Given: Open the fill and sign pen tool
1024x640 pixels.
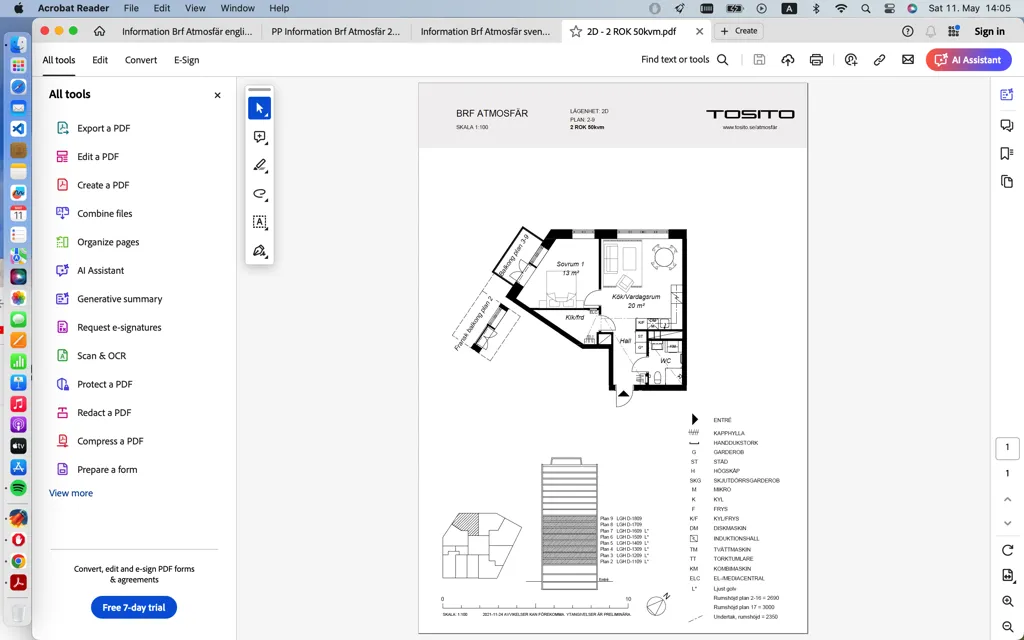Looking at the screenshot, I should pos(259,251).
